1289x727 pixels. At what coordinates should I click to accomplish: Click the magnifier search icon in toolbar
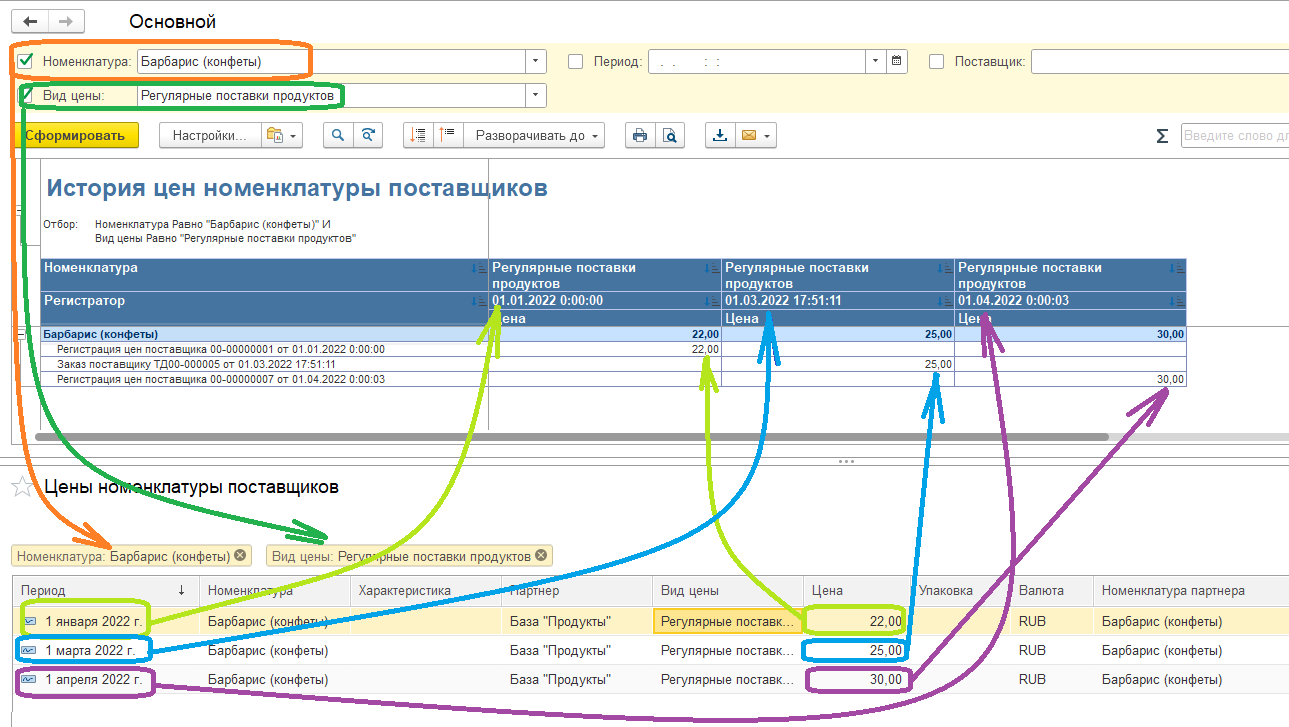click(338, 136)
